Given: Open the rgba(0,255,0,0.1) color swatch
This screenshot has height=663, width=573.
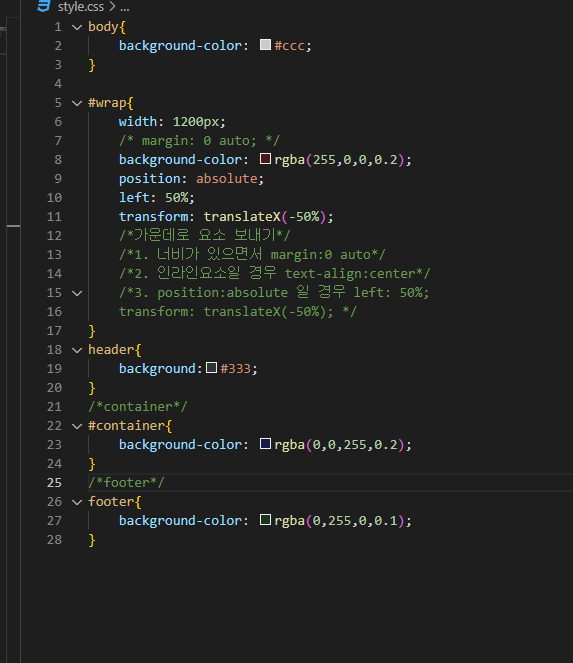Looking at the screenshot, I should tap(265, 520).
